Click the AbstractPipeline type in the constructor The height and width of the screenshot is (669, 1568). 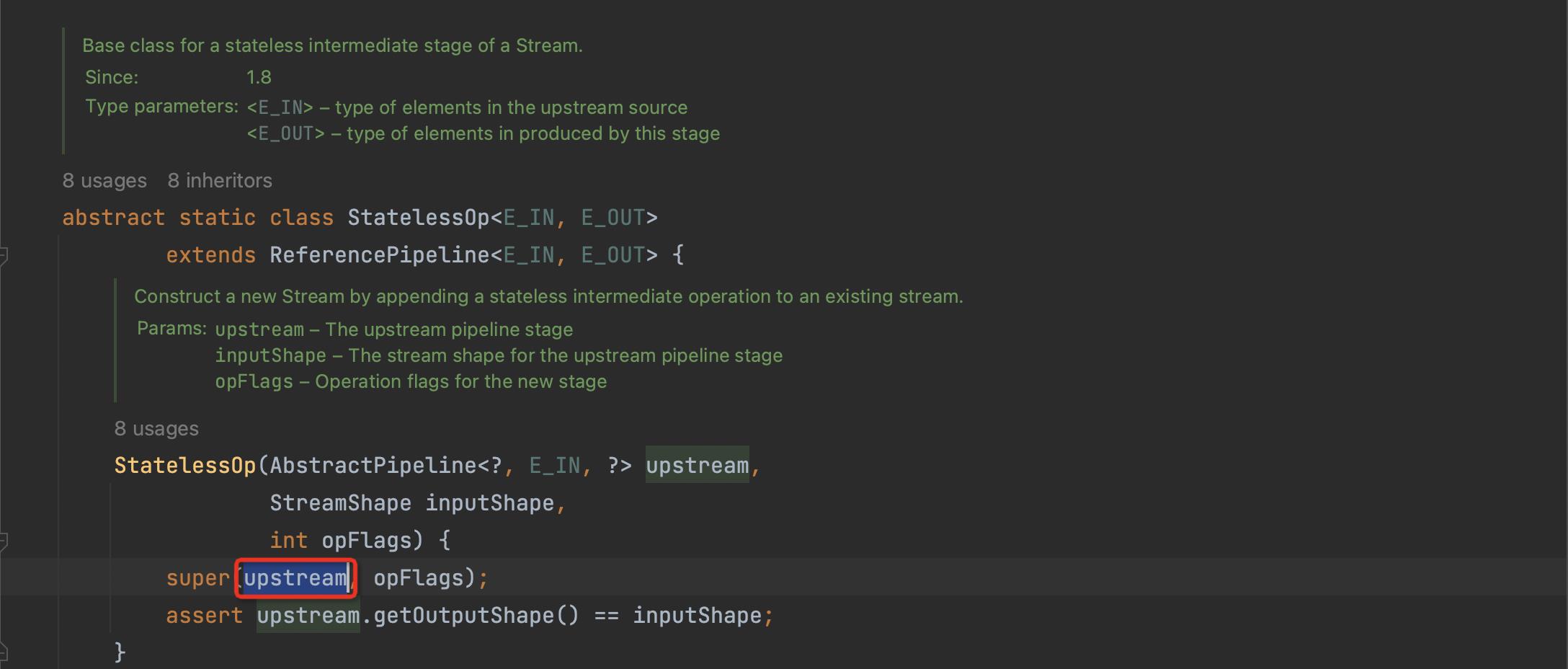[373, 466]
